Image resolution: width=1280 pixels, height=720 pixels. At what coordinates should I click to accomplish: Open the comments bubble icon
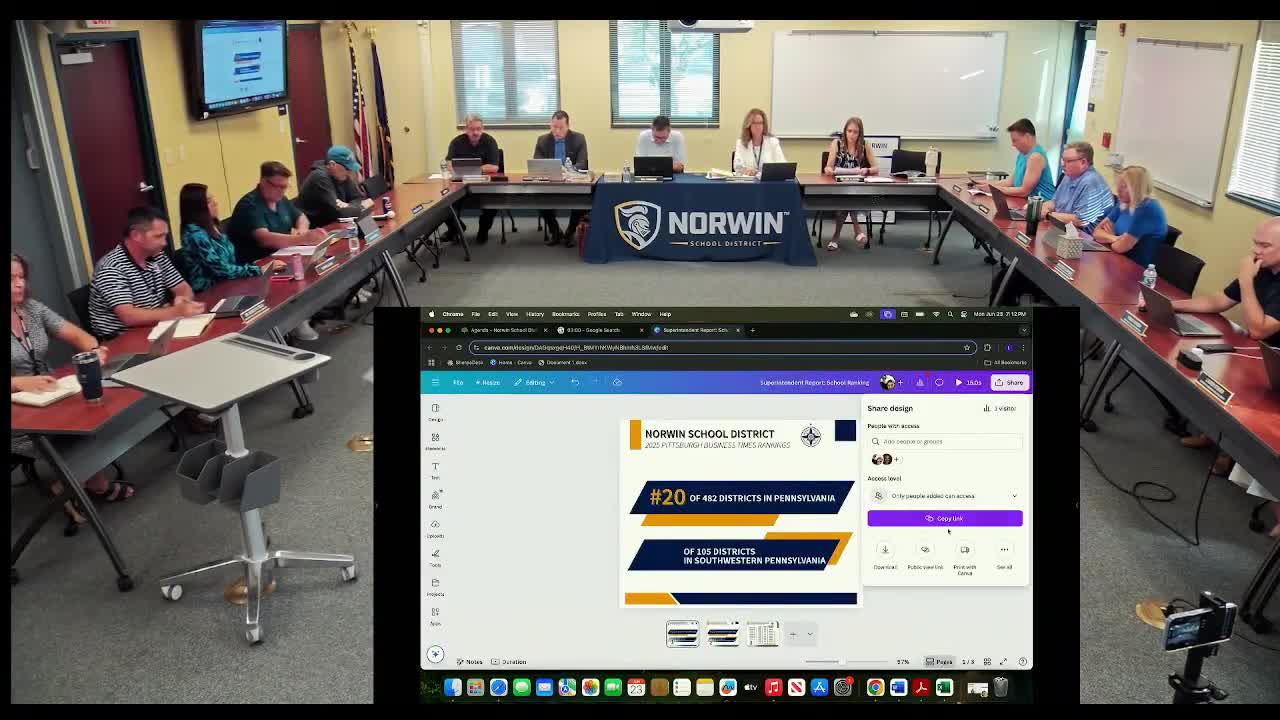point(939,382)
